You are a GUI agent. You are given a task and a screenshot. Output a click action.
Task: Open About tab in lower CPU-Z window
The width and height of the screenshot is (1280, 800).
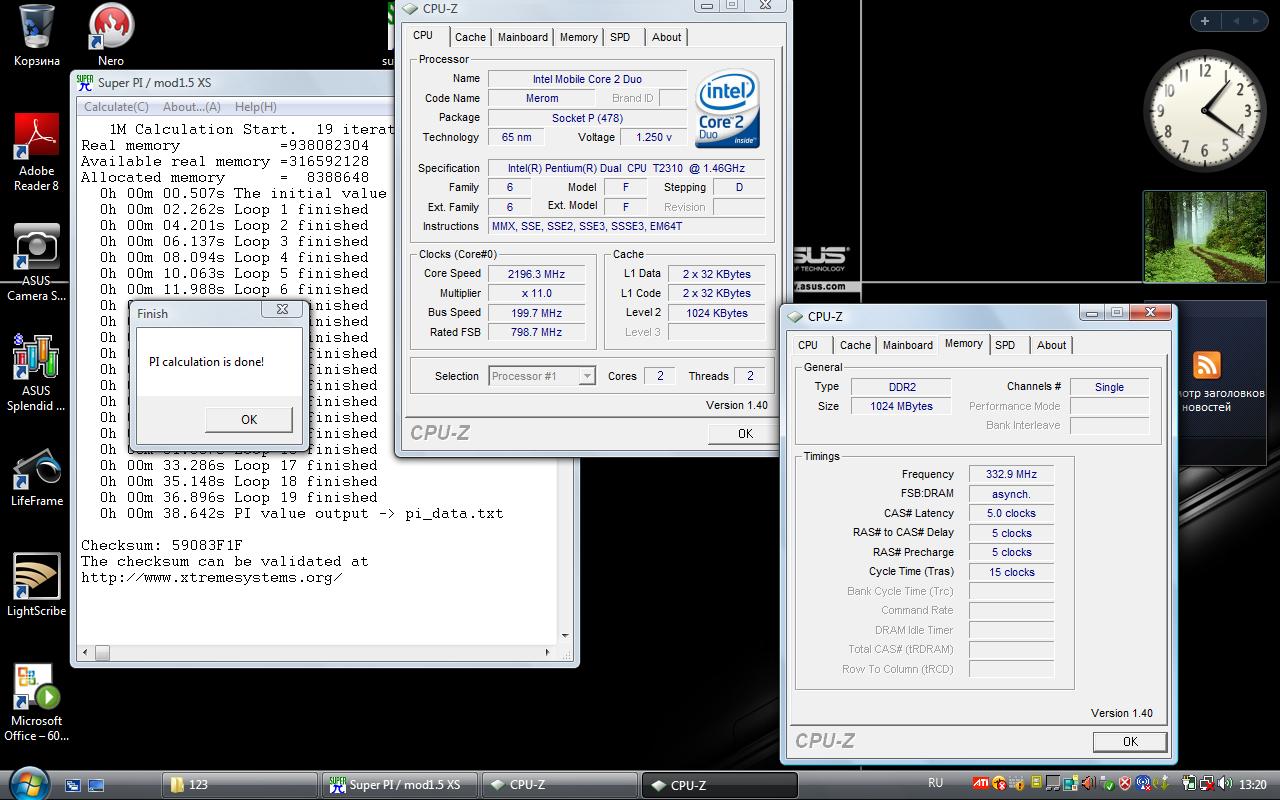click(x=1051, y=345)
